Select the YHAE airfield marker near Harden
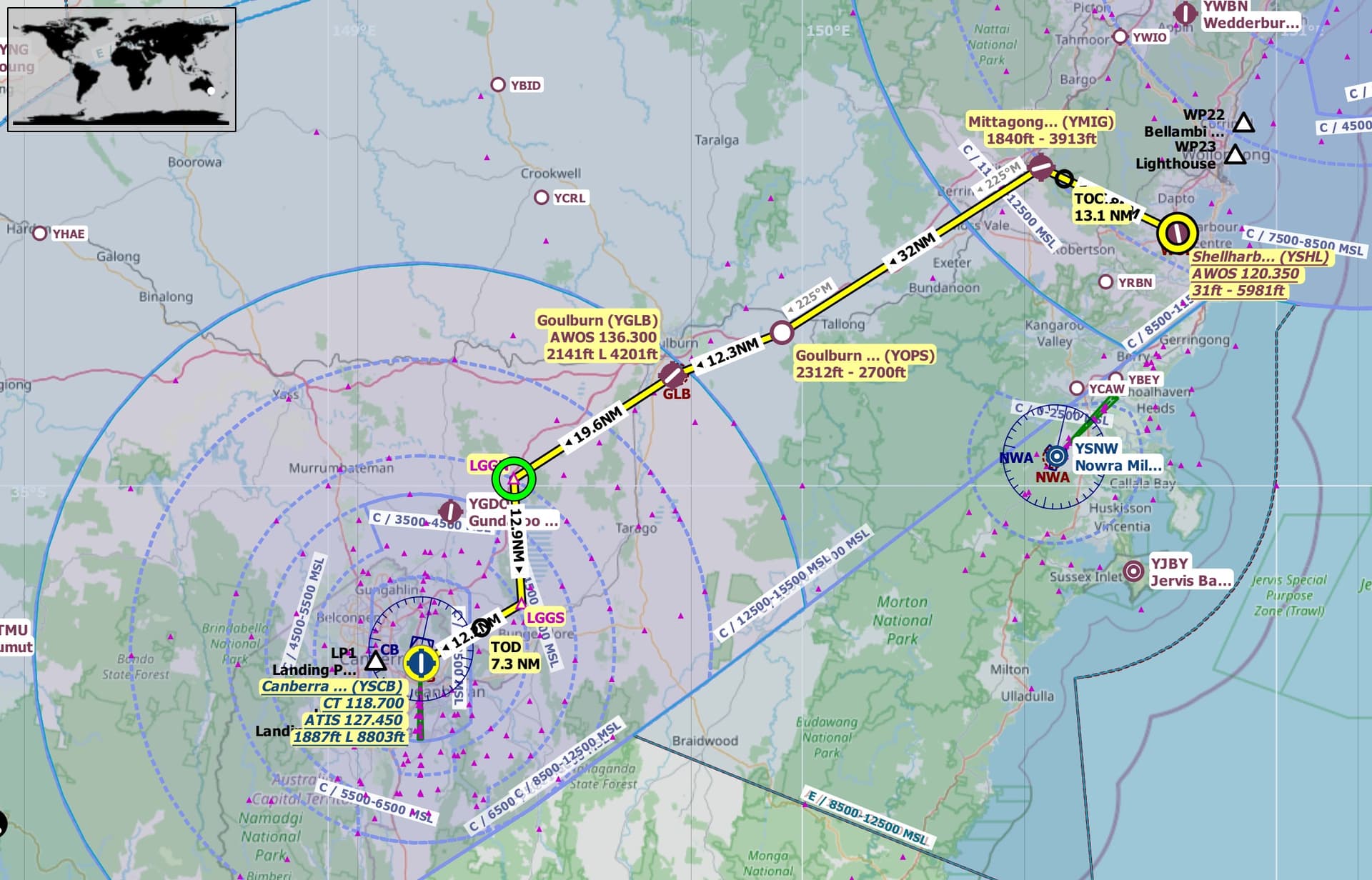Screen dimensions: 1372x880 (41, 233)
